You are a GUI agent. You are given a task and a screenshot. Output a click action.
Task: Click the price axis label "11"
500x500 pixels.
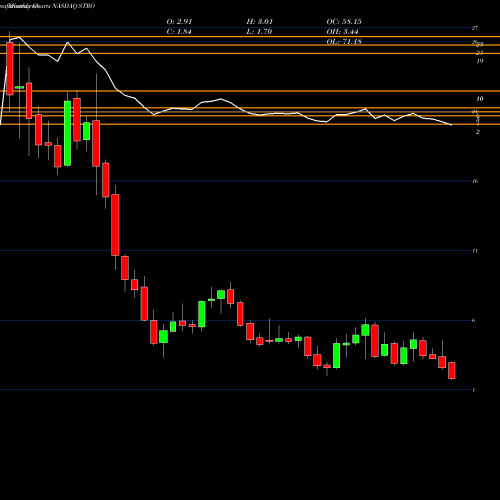point(475,251)
